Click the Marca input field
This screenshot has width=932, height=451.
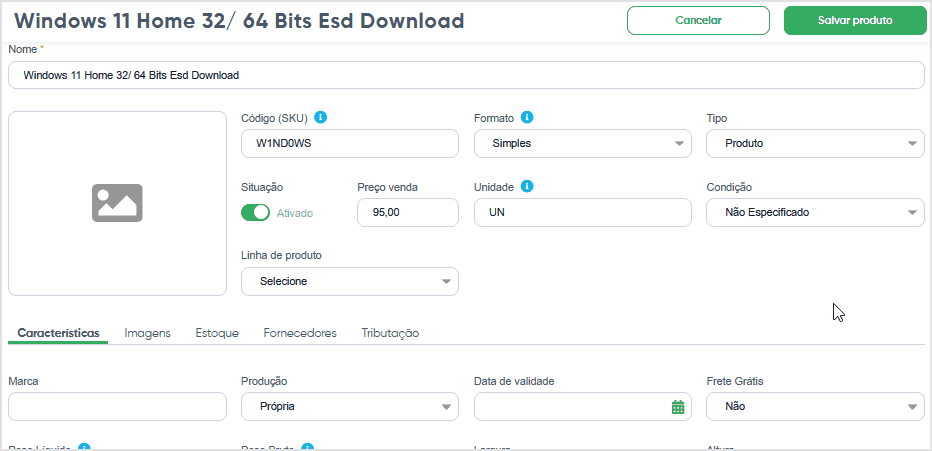point(117,407)
